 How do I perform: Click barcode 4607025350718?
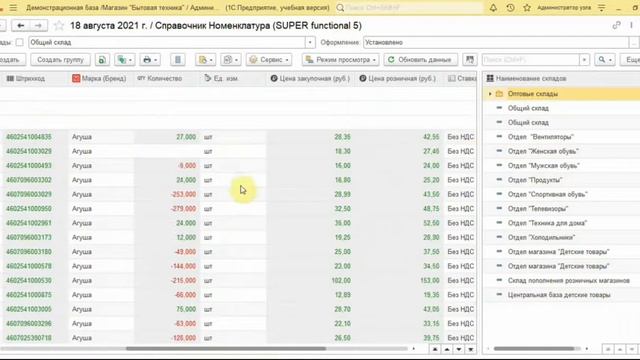pos(29,338)
